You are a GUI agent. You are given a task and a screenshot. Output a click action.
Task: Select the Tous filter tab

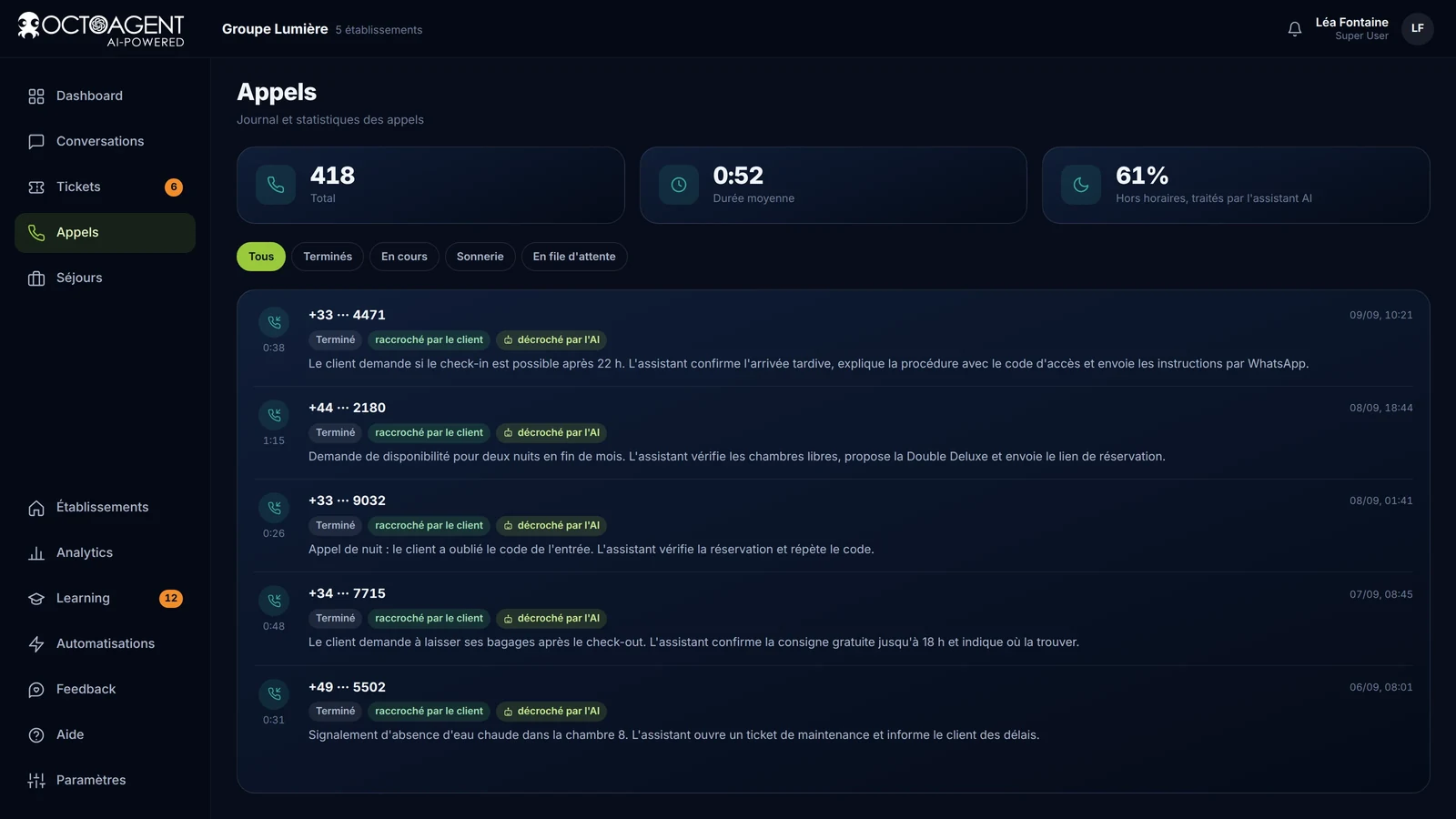pyautogui.click(x=261, y=257)
